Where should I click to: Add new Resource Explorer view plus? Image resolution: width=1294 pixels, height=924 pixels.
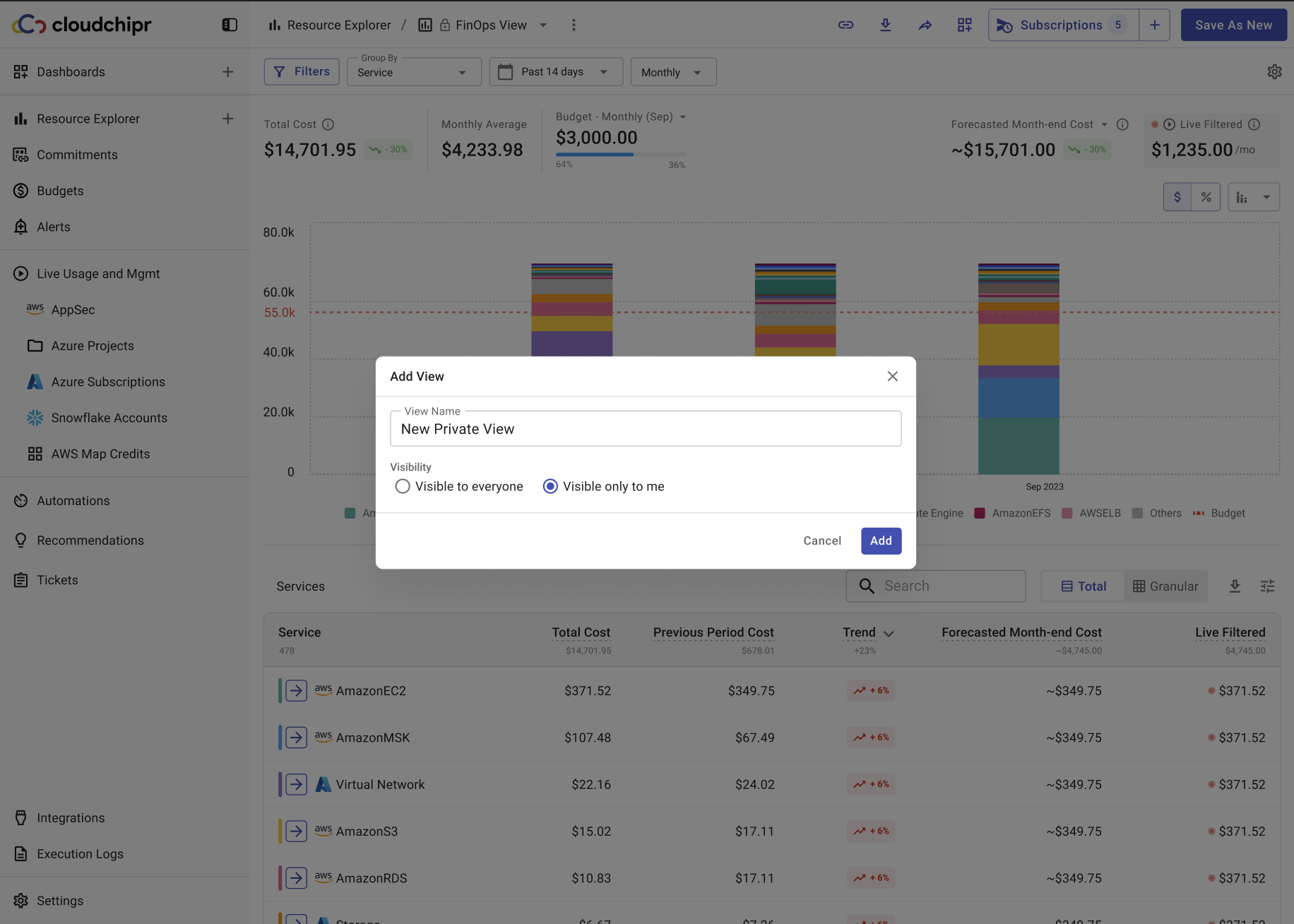(x=227, y=118)
